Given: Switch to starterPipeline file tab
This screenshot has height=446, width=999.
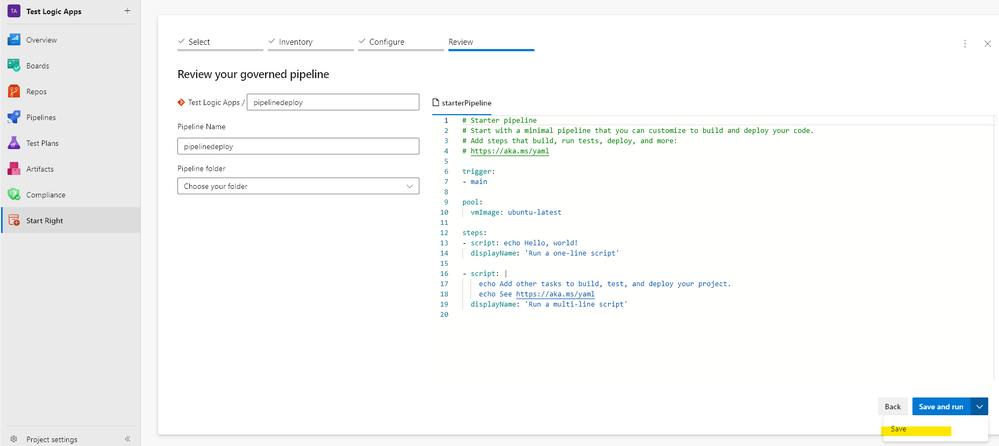Looking at the screenshot, I should (x=462, y=103).
